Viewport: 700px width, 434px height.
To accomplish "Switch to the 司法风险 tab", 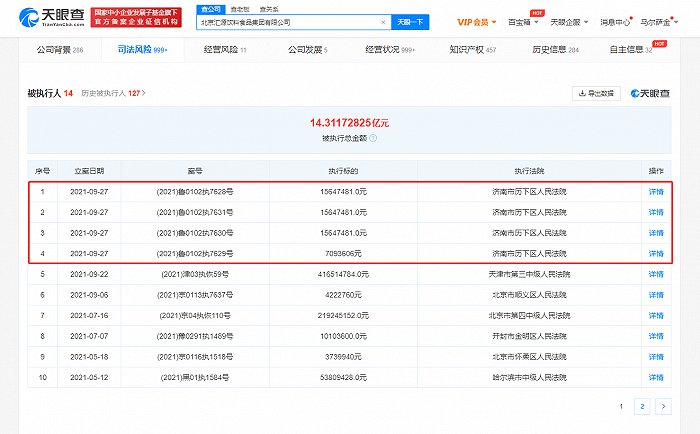I will 142,50.
